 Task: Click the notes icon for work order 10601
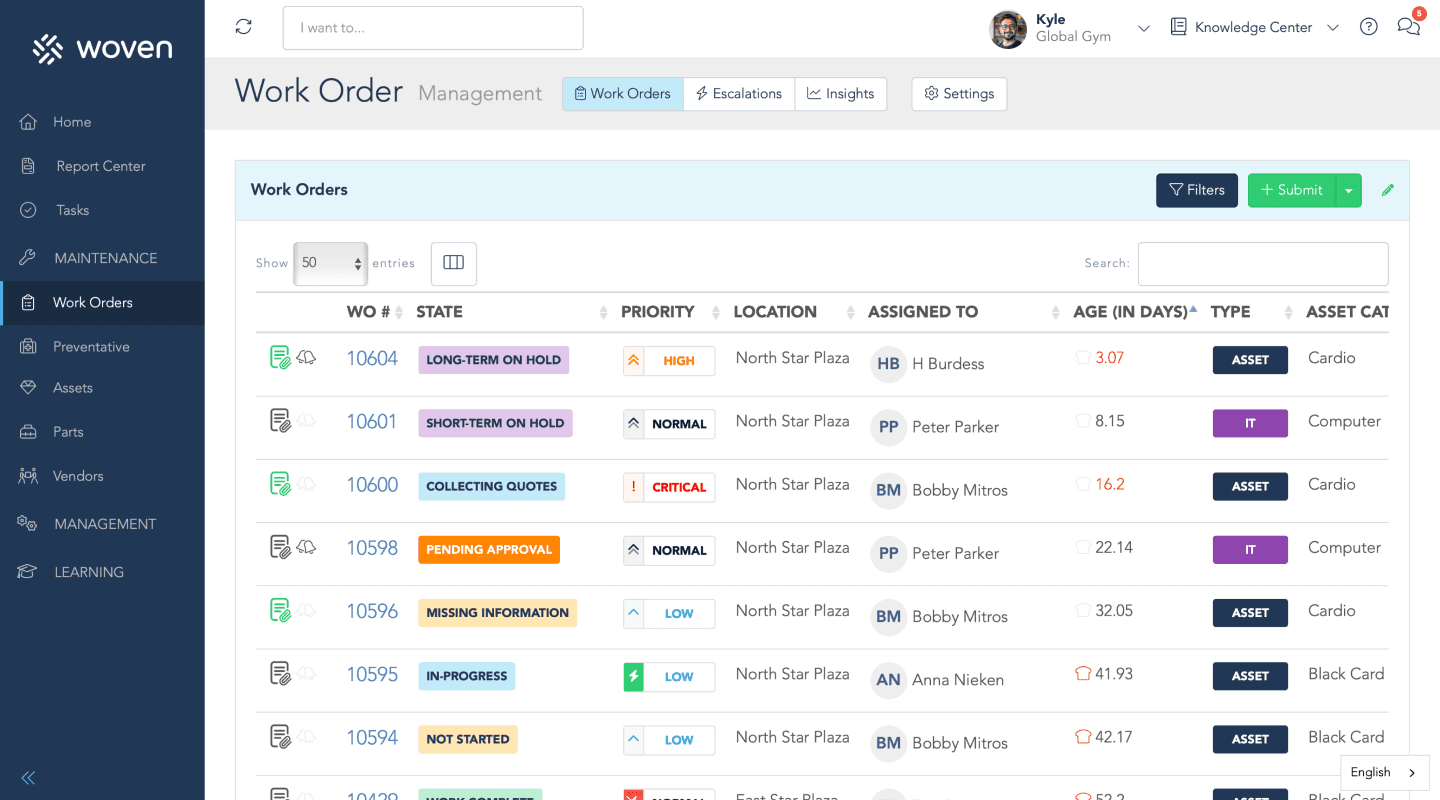pos(280,421)
